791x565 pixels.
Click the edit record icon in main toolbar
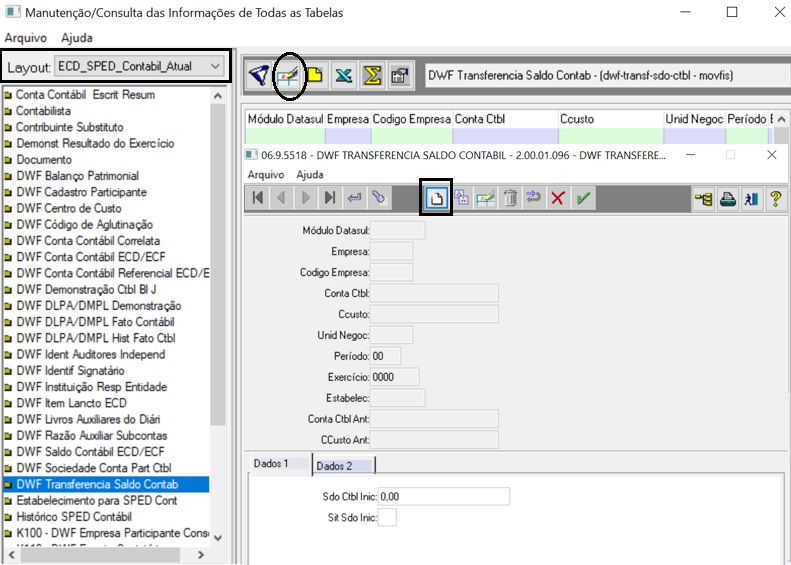[x=289, y=76]
